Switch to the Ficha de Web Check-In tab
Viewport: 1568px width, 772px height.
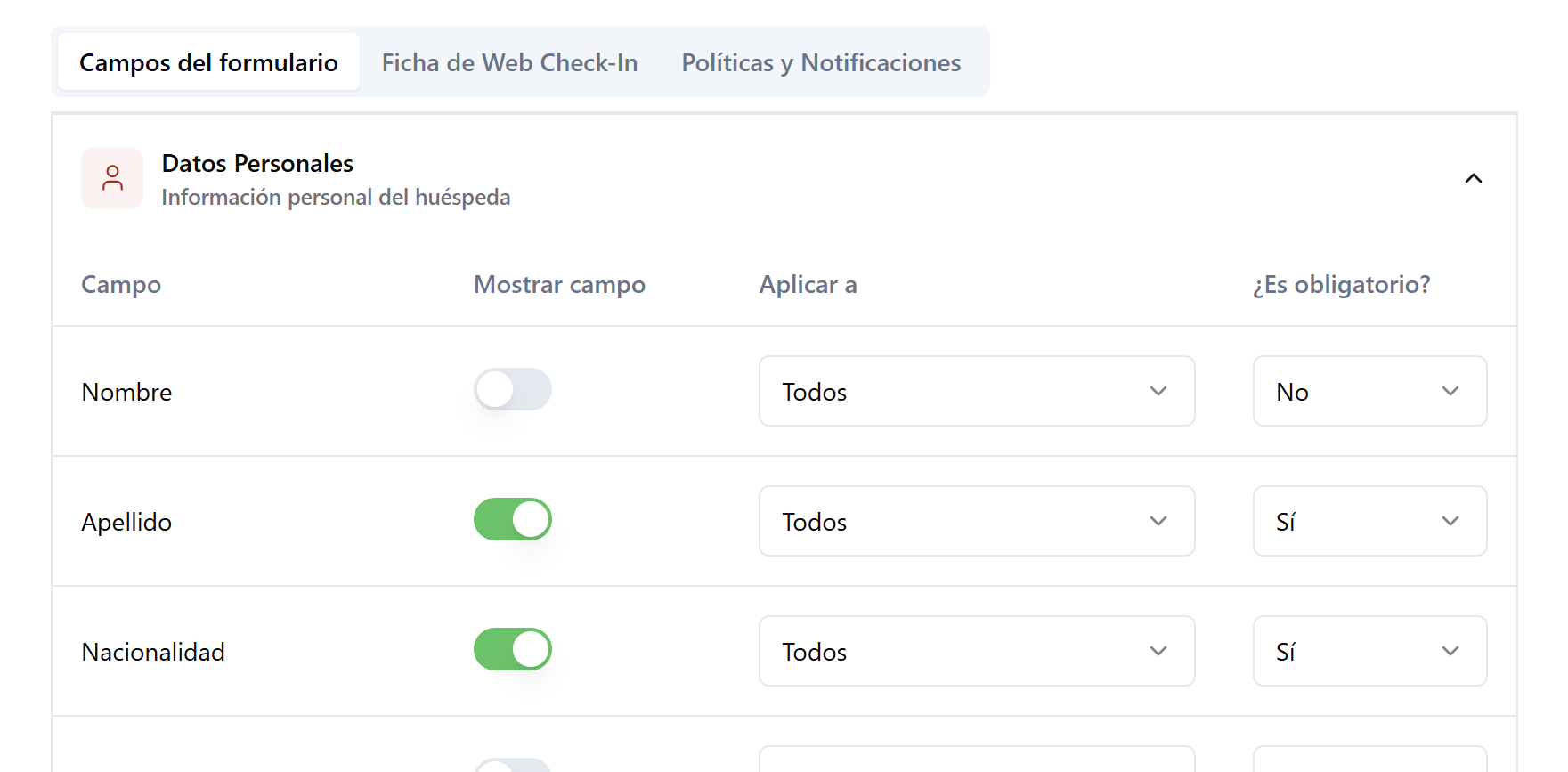pyautogui.click(x=509, y=62)
